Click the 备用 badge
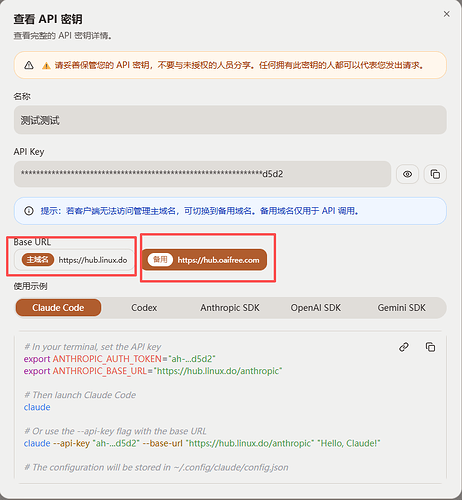Viewport: 462px width, 500px height. pos(160,259)
